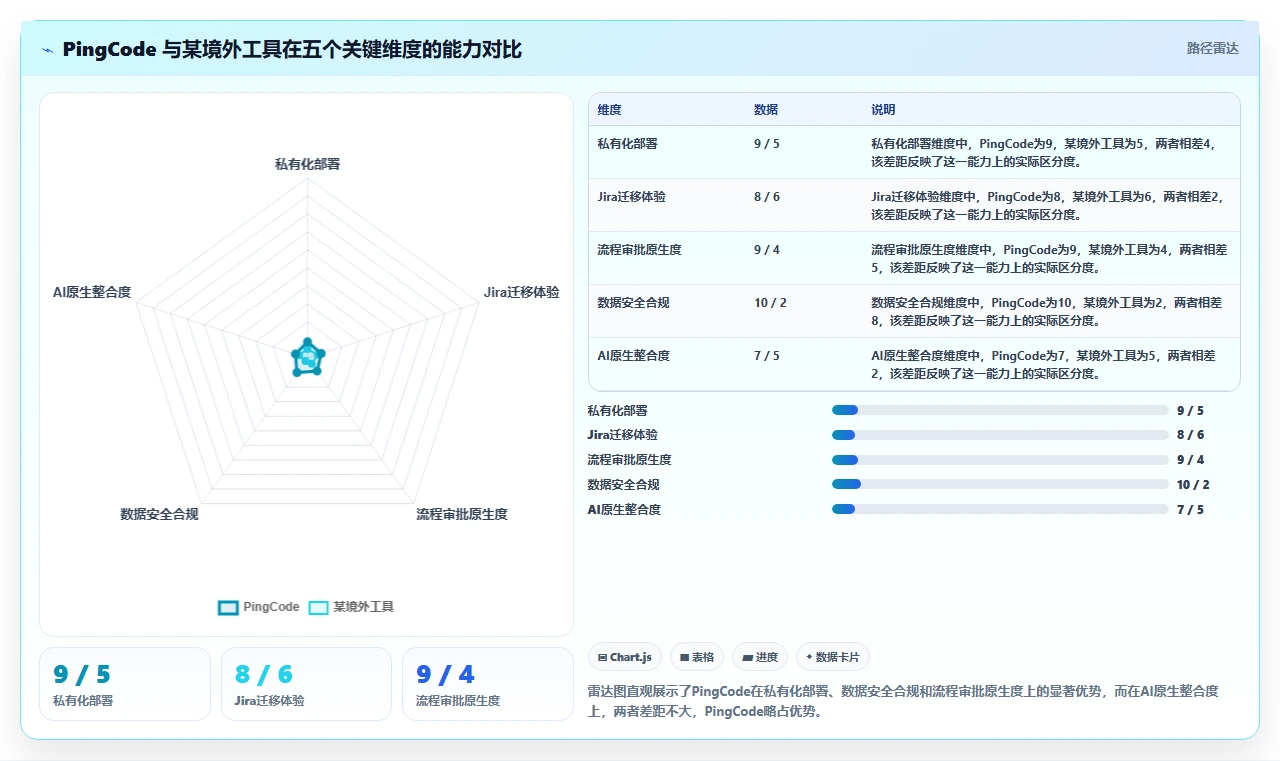Viewport: 1280px width, 761px height.
Task: Click the AI原生整合度 radar axis label
Action: [92, 293]
